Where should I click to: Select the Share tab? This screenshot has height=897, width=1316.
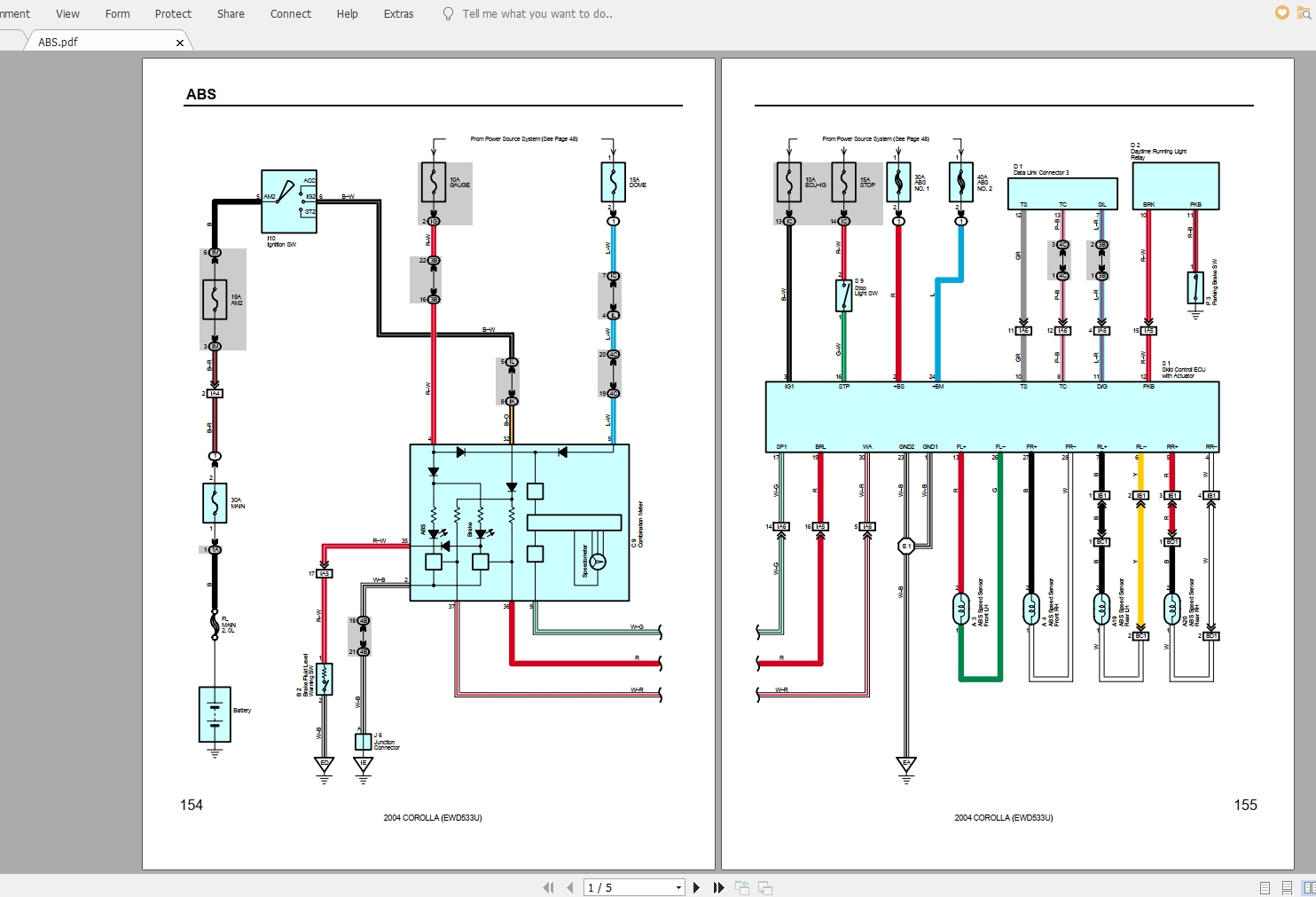pos(231,13)
